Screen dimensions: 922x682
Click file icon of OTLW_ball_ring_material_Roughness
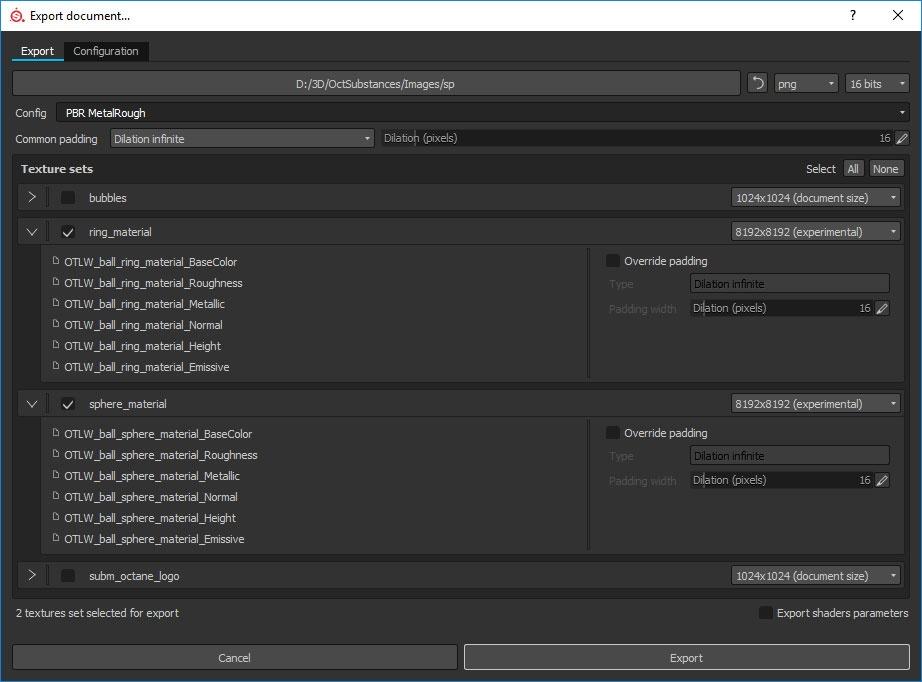tap(56, 282)
